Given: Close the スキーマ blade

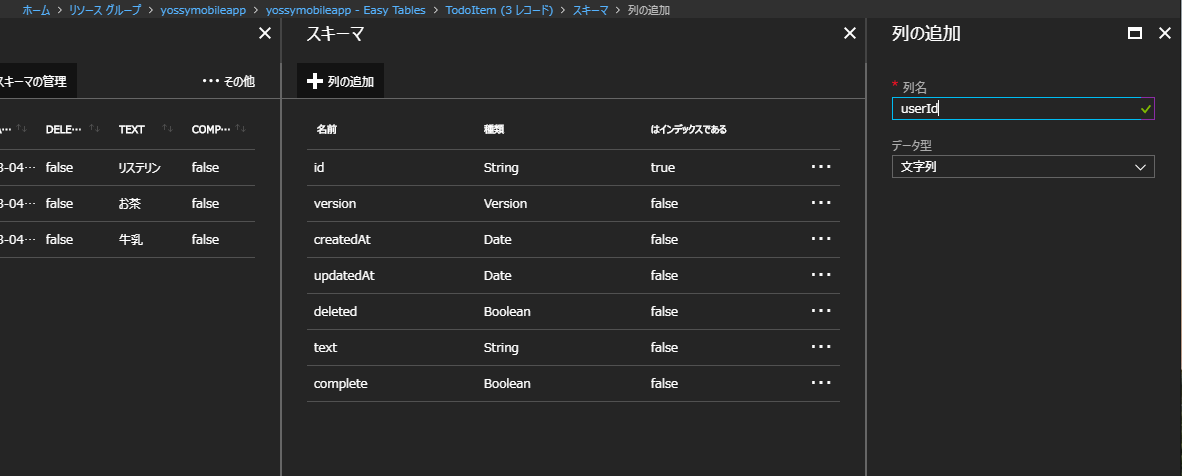Looking at the screenshot, I should 850,33.
